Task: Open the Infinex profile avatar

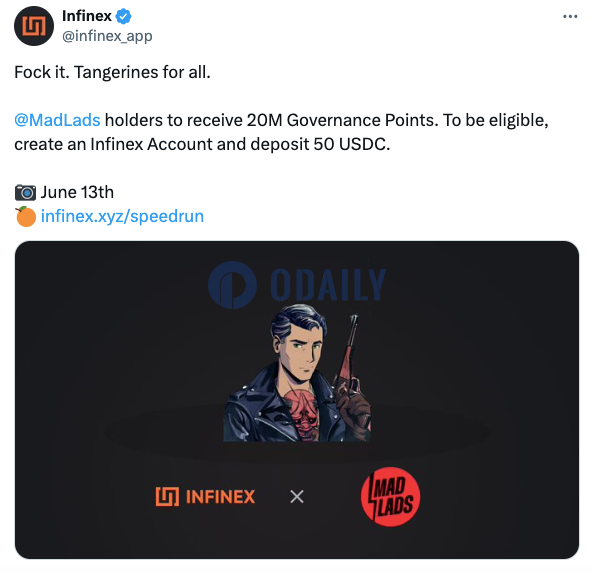Action: 34,26
